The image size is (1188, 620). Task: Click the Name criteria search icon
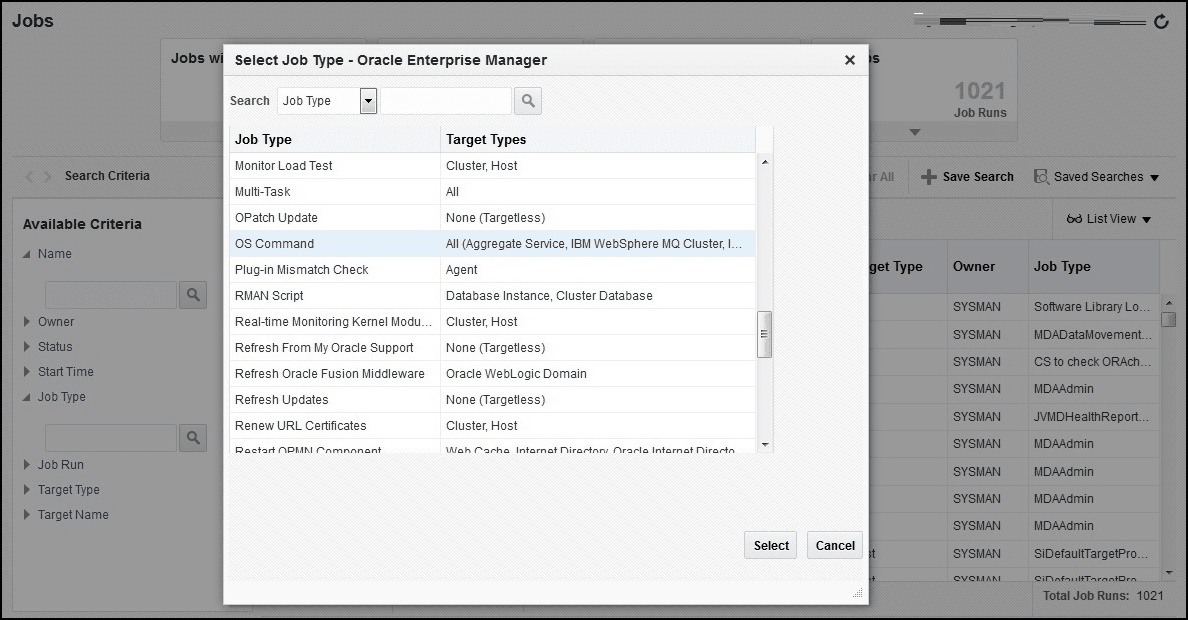[x=193, y=295]
